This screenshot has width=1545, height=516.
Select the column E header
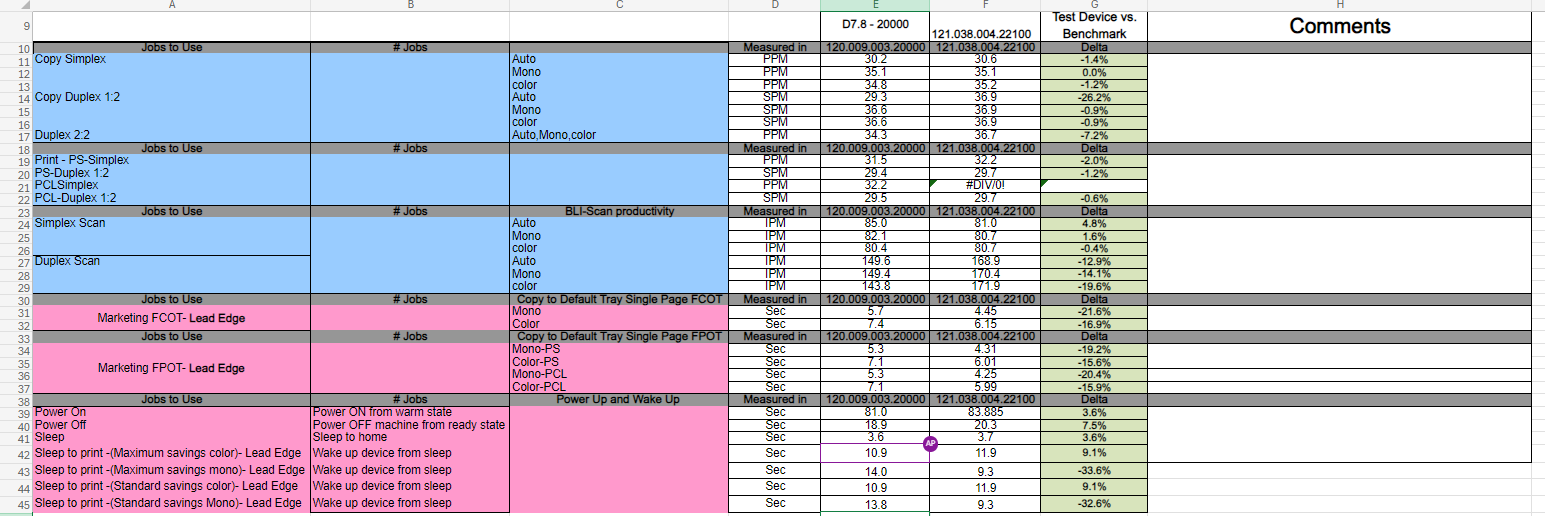(875, 5)
